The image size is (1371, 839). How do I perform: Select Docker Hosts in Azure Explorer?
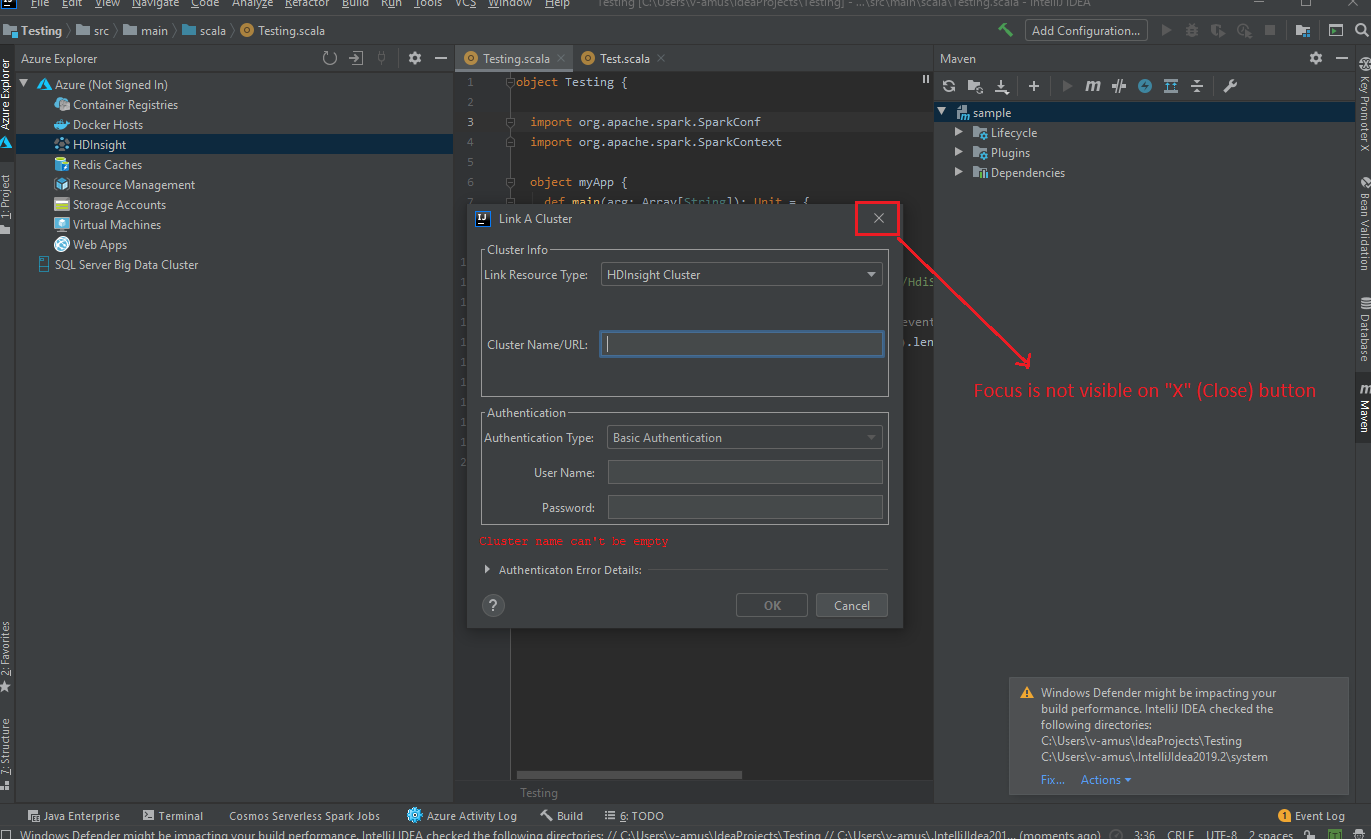click(107, 125)
